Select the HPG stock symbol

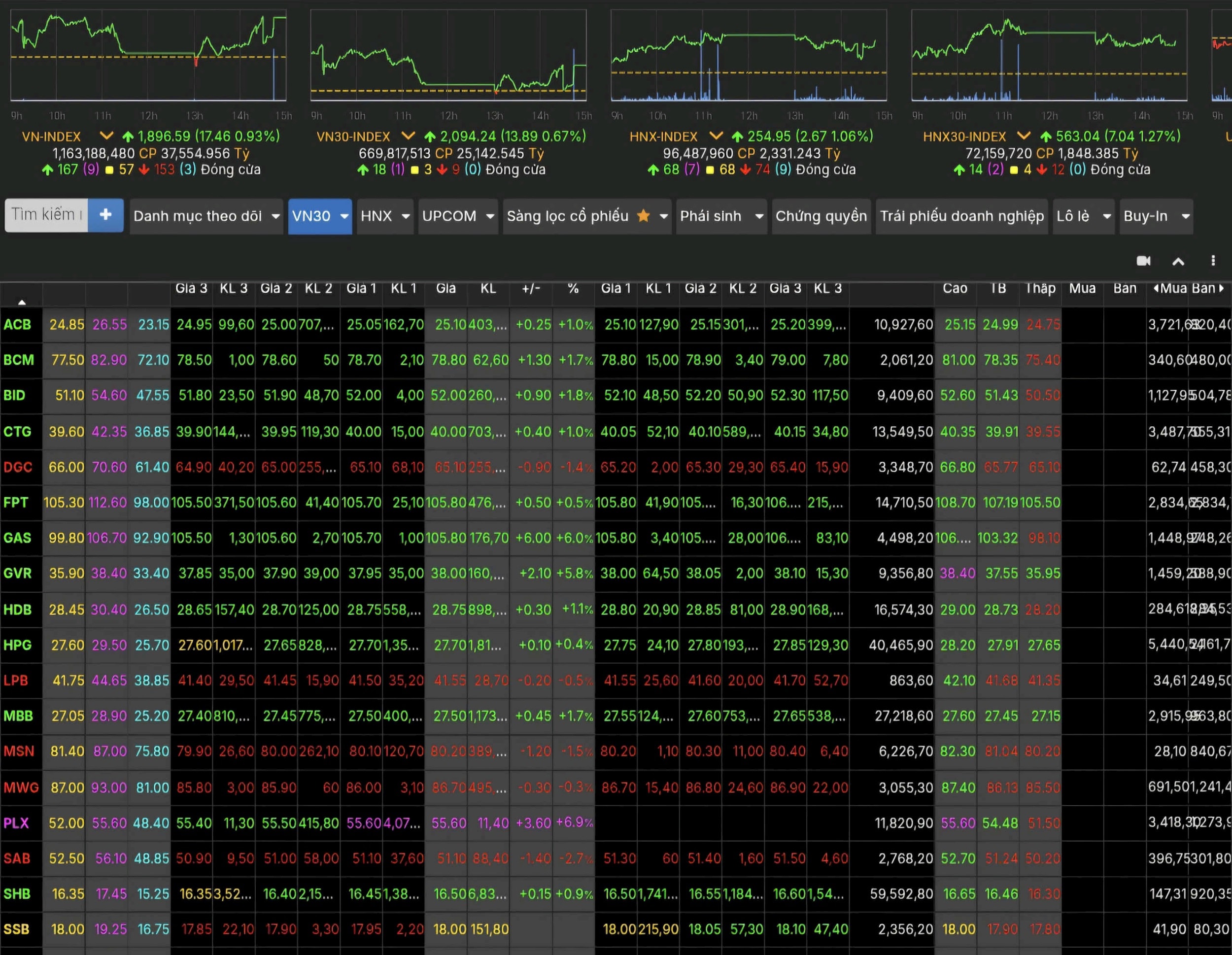click(x=17, y=645)
